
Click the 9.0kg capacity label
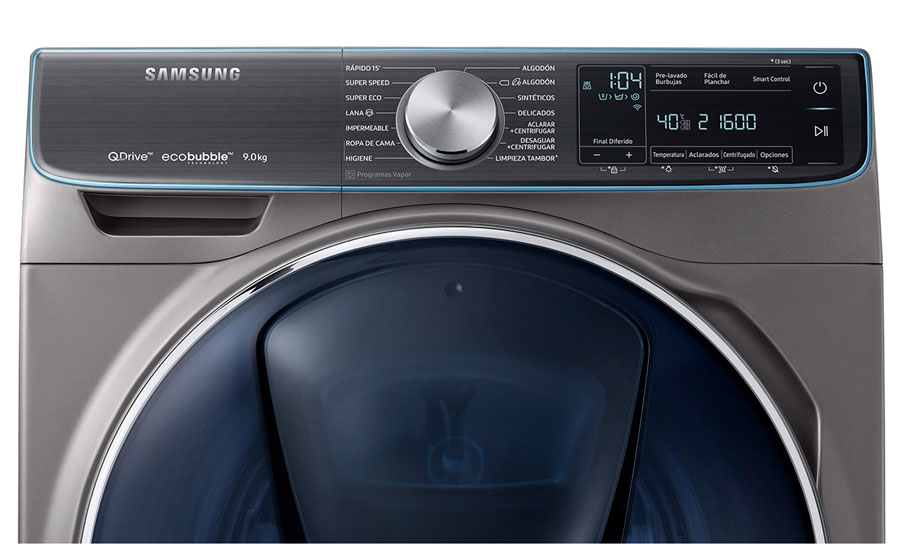point(254,157)
